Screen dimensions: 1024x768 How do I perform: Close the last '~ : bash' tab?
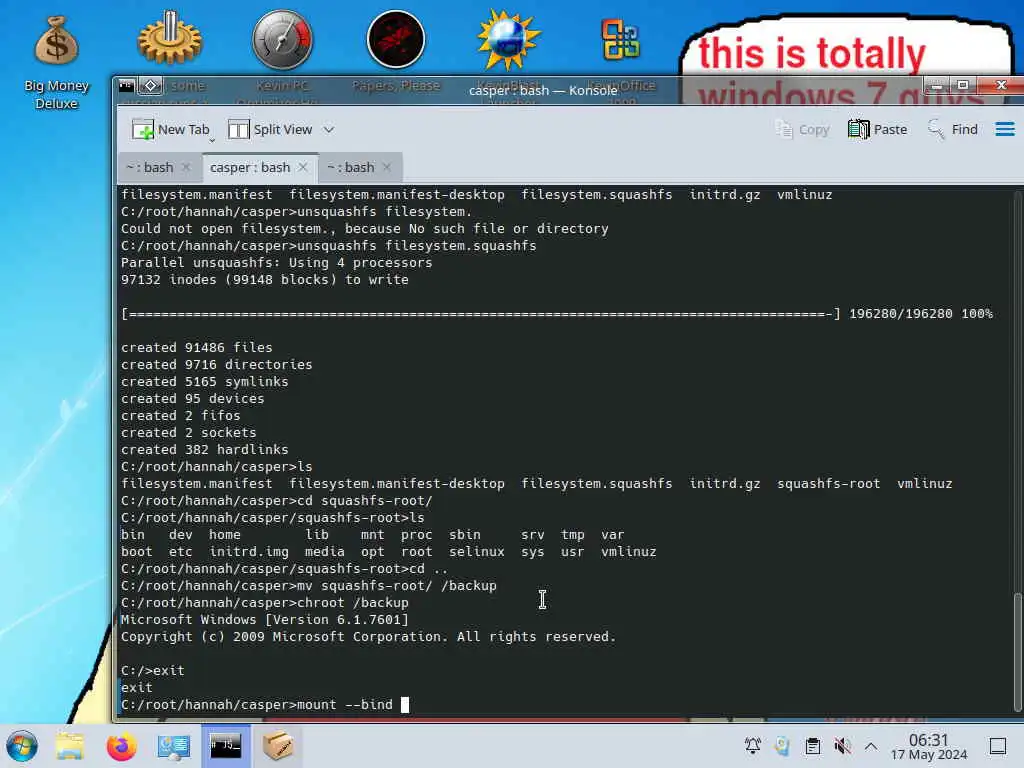[387, 168]
